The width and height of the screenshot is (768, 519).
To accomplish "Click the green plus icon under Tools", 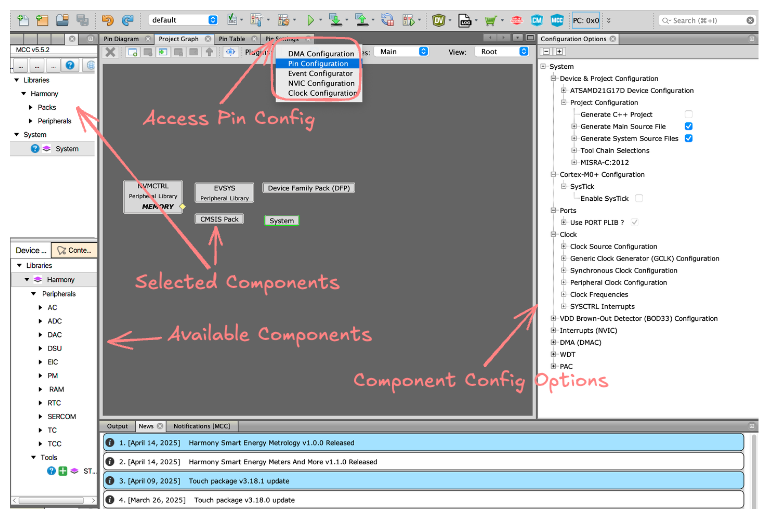I will click(x=63, y=471).
